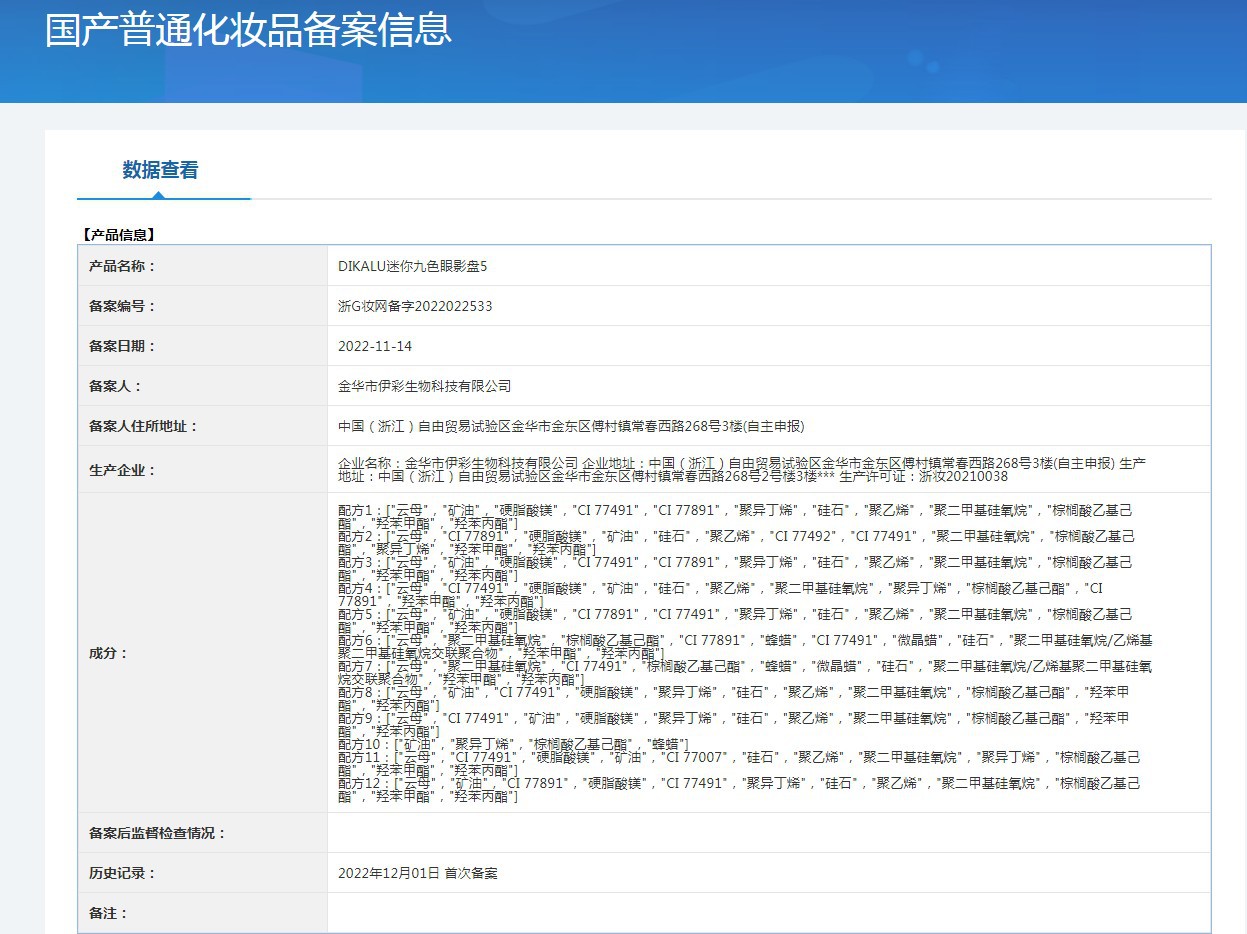Select the 配方1 ingredient line

click(736, 516)
